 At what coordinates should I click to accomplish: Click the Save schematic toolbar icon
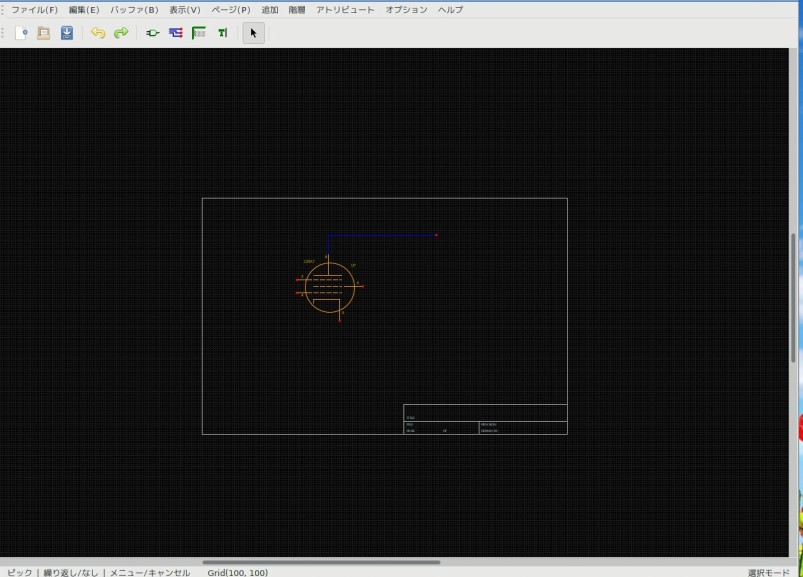tap(67, 33)
